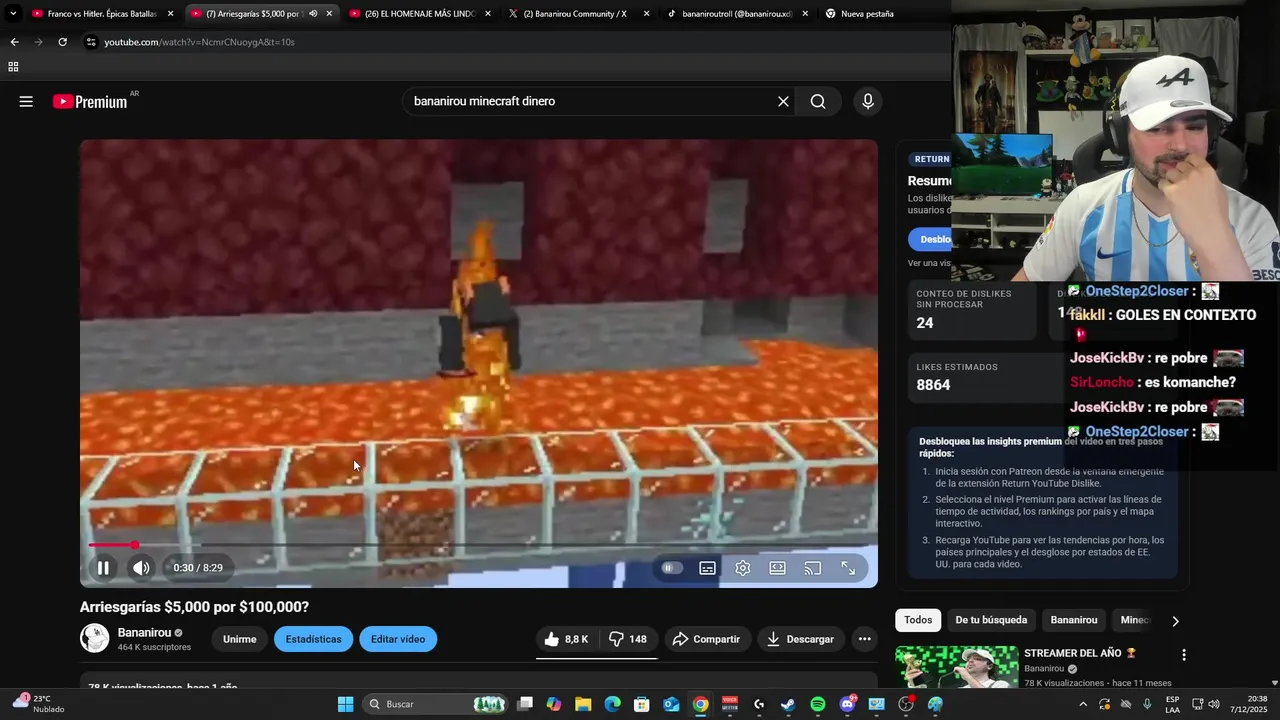1280x720 pixels.
Task: Cast video to a TV device
Action: (813, 568)
